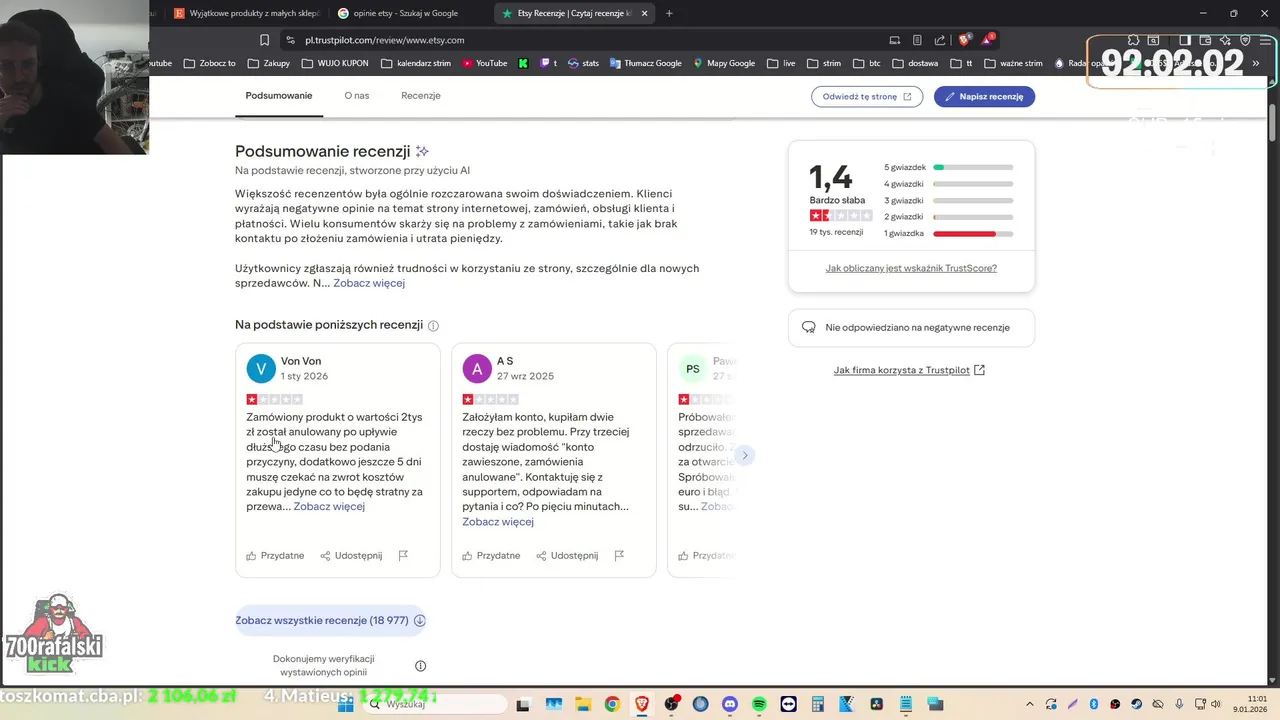
Task: Click the Windows Start button
Action: pos(346,704)
